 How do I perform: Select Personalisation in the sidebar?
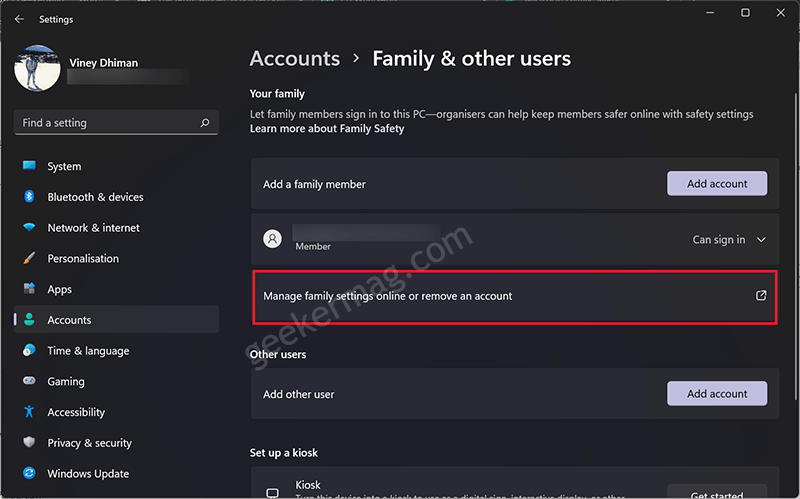point(116,258)
